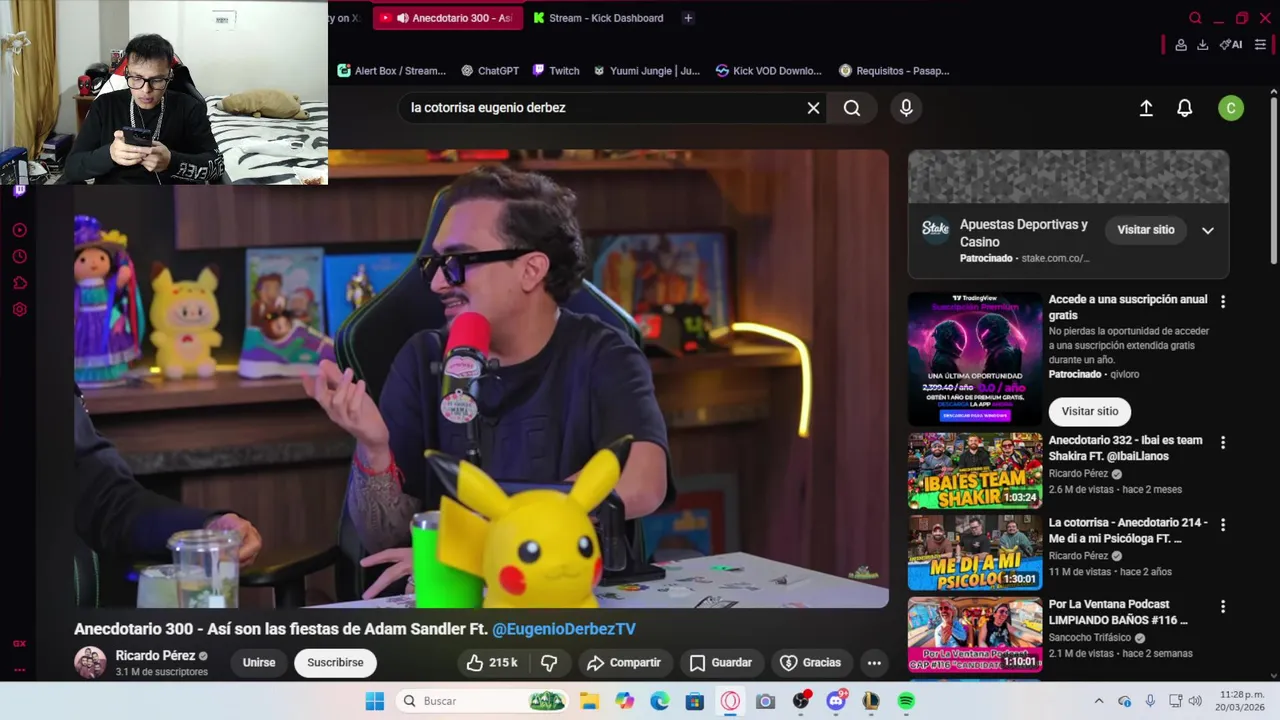Share the video using Compartir
This screenshot has width=1280, height=720.
pyautogui.click(x=624, y=662)
